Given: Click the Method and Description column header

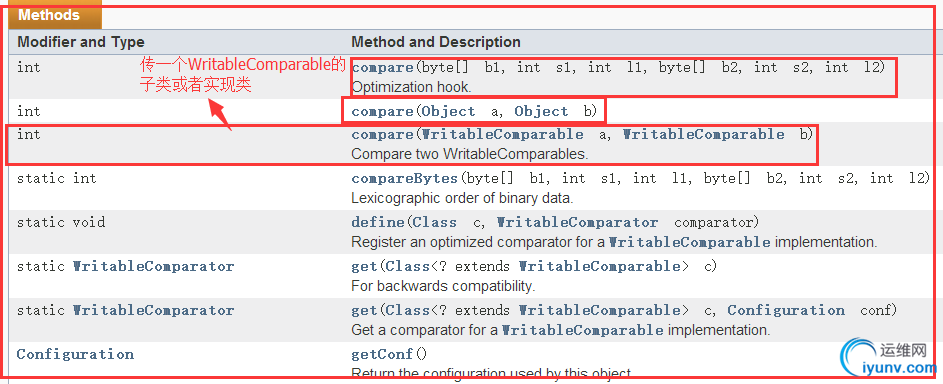Looking at the screenshot, I should (436, 42).
